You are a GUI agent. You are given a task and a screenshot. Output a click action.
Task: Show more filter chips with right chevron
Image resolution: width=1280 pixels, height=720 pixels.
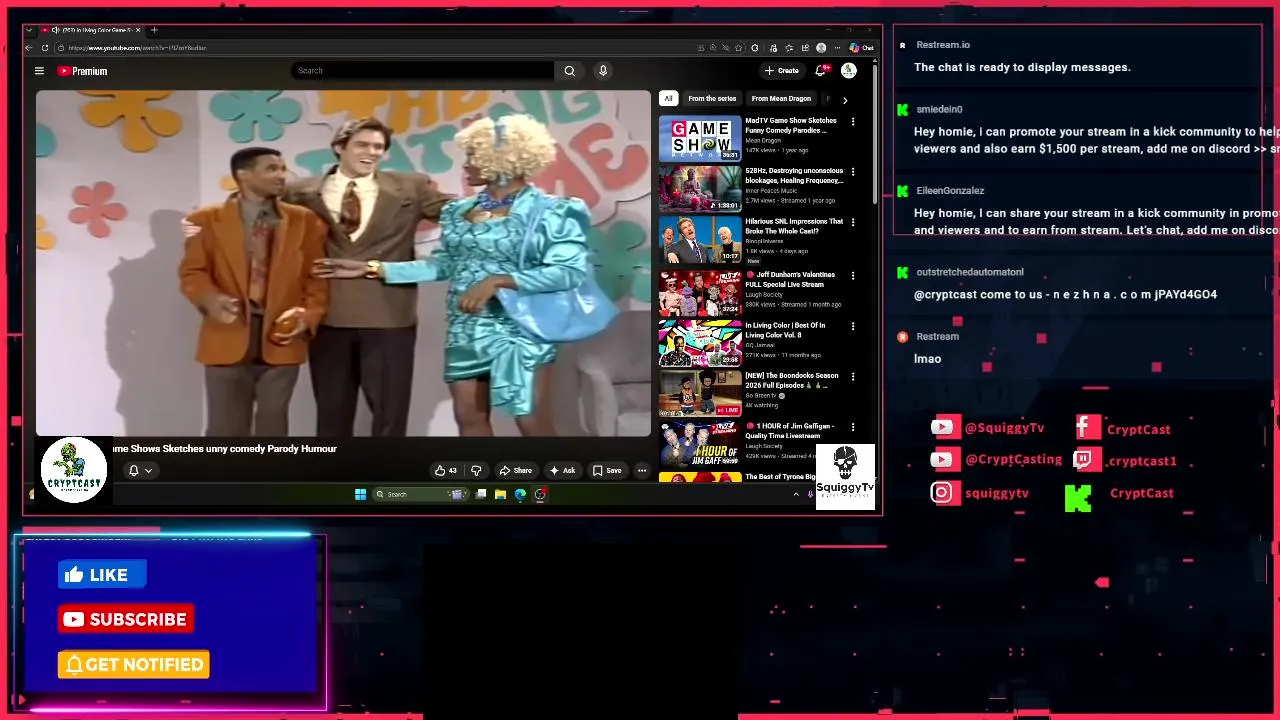(845, 100)
